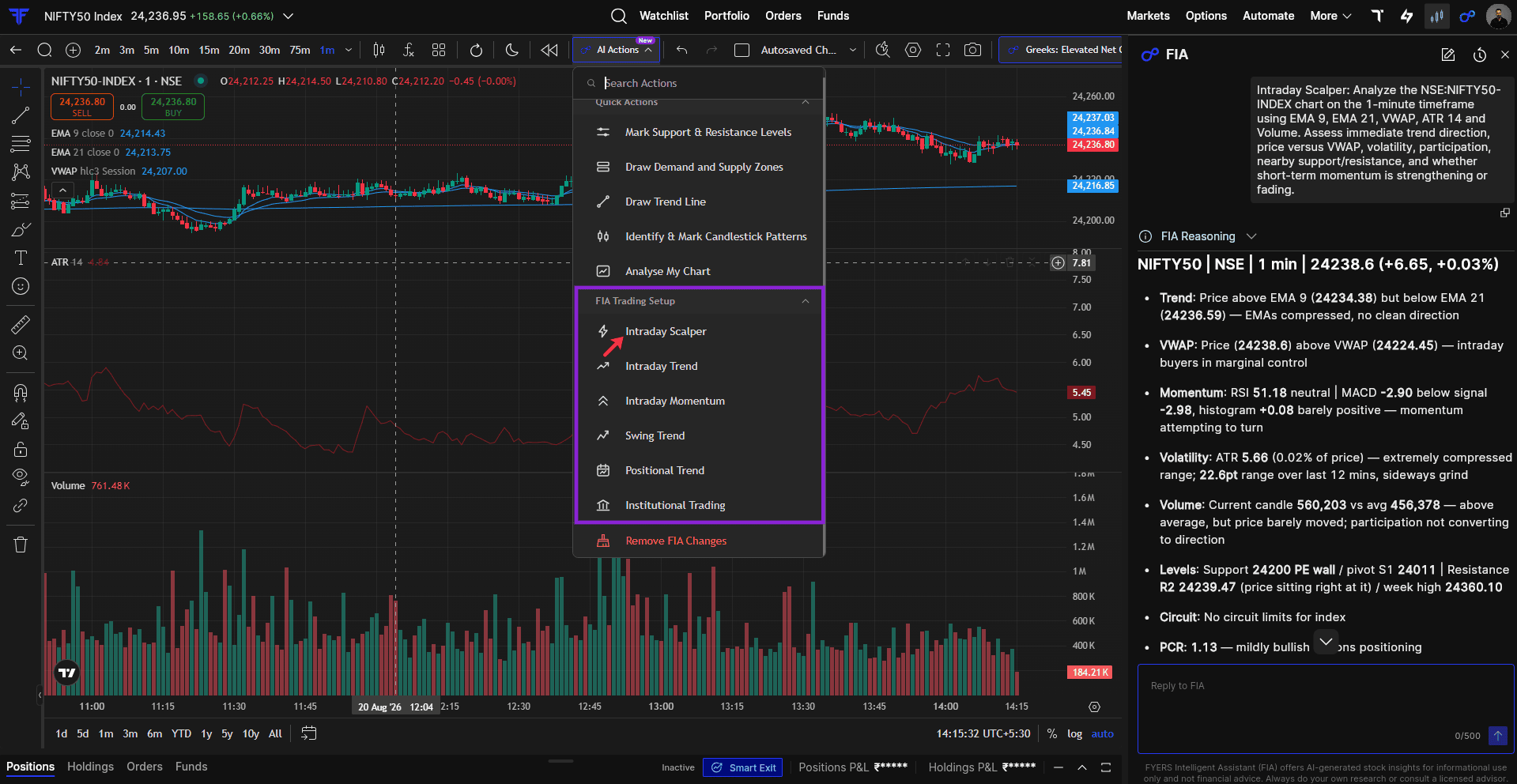Collapse the FIA Trading Setup section

click(x=805, y=301)
